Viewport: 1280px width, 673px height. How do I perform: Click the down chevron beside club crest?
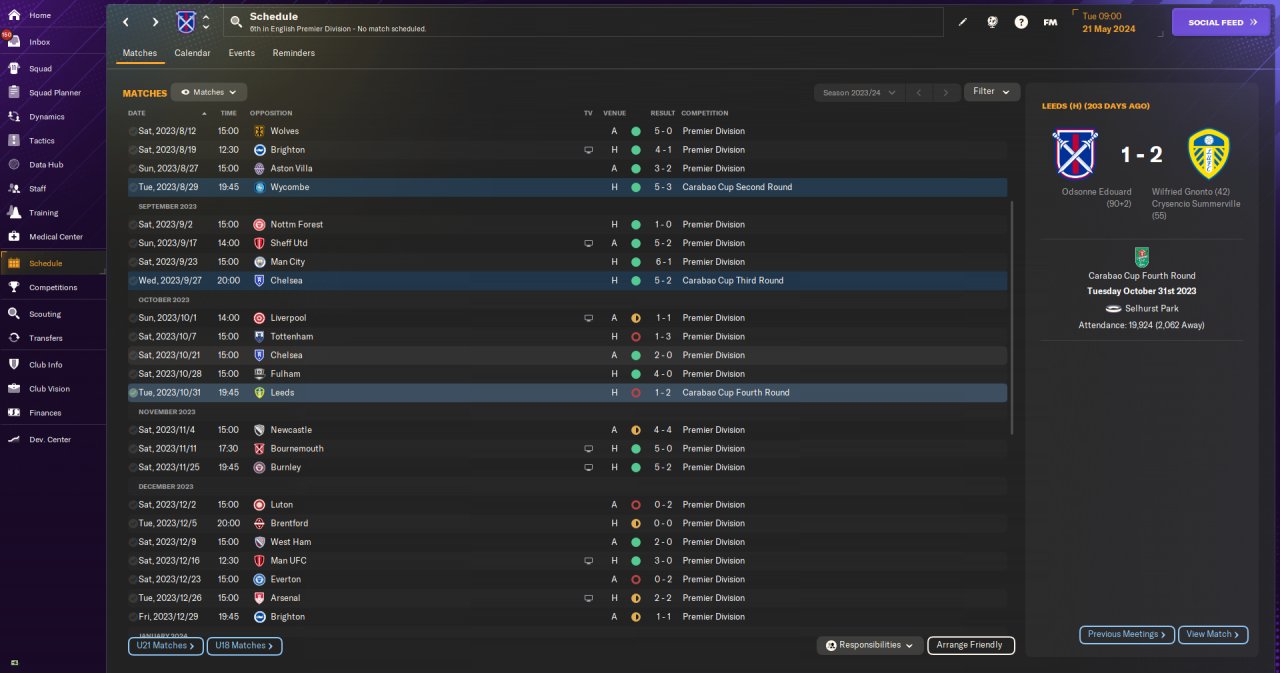pos(206,27)
